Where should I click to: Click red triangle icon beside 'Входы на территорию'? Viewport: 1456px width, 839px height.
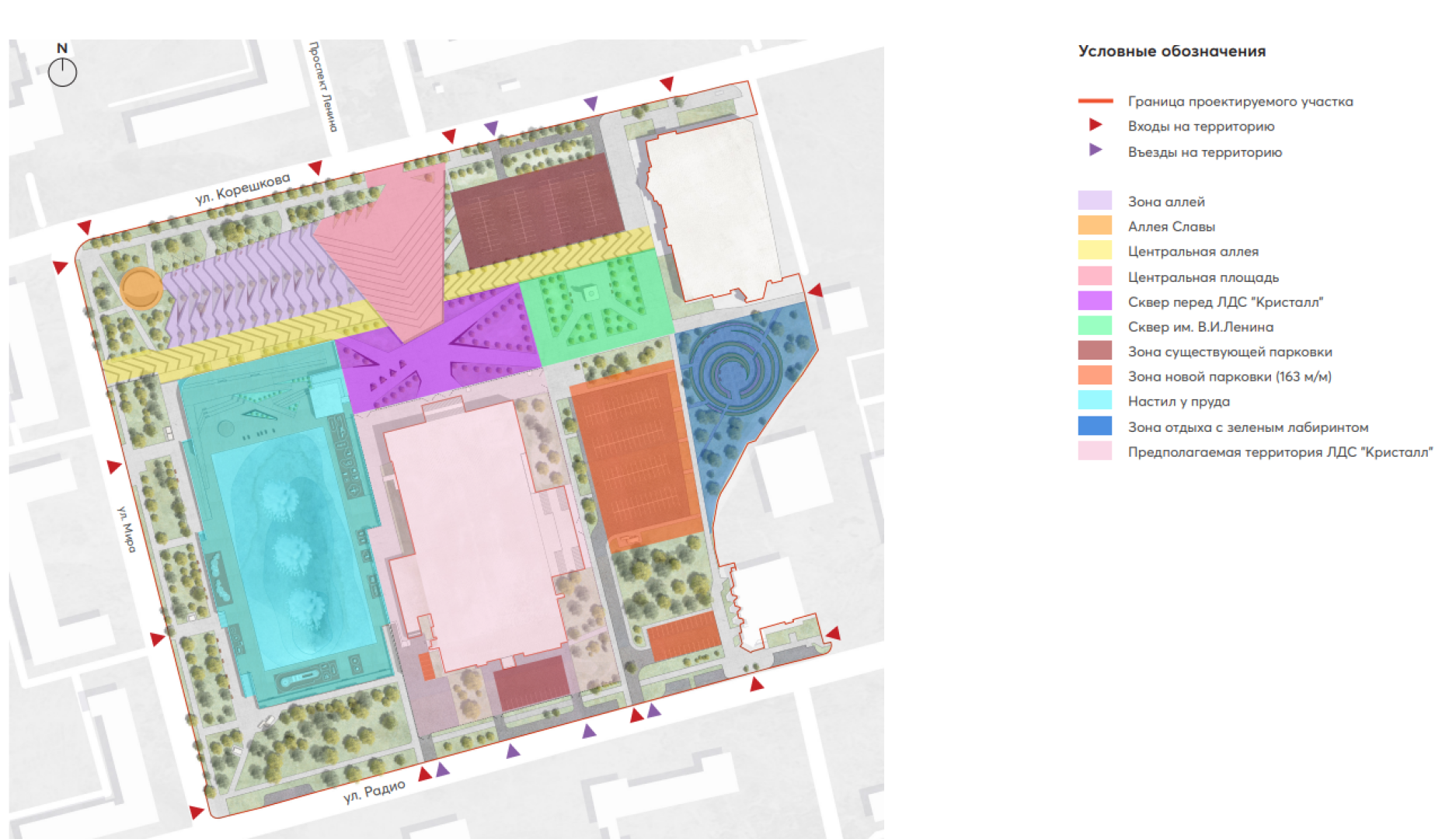click(1095, 125)
